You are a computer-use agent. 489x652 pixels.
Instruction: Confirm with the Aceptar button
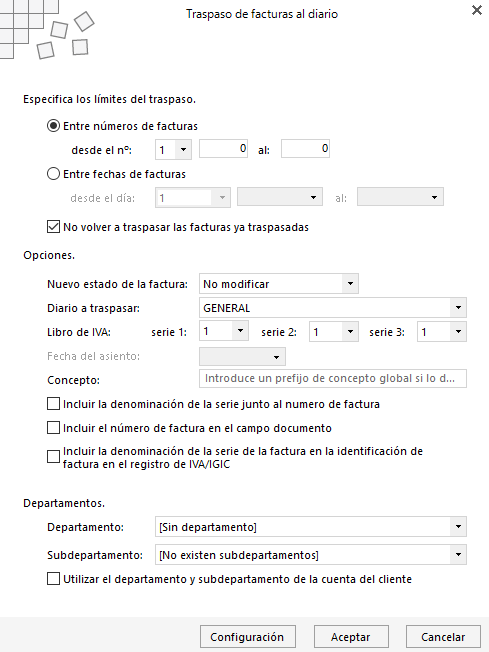(x=351, y=637)
